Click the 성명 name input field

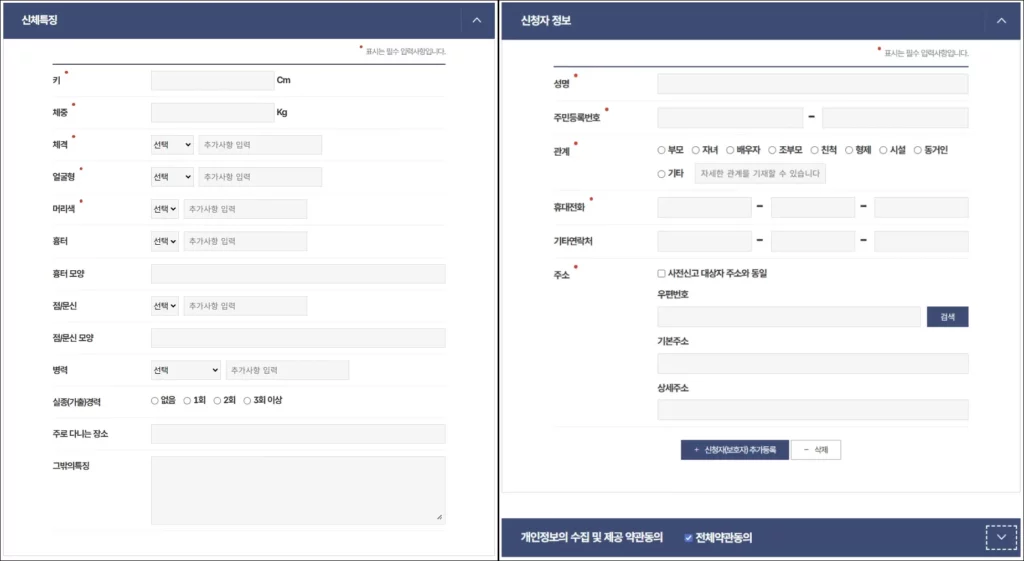[812, 84]
